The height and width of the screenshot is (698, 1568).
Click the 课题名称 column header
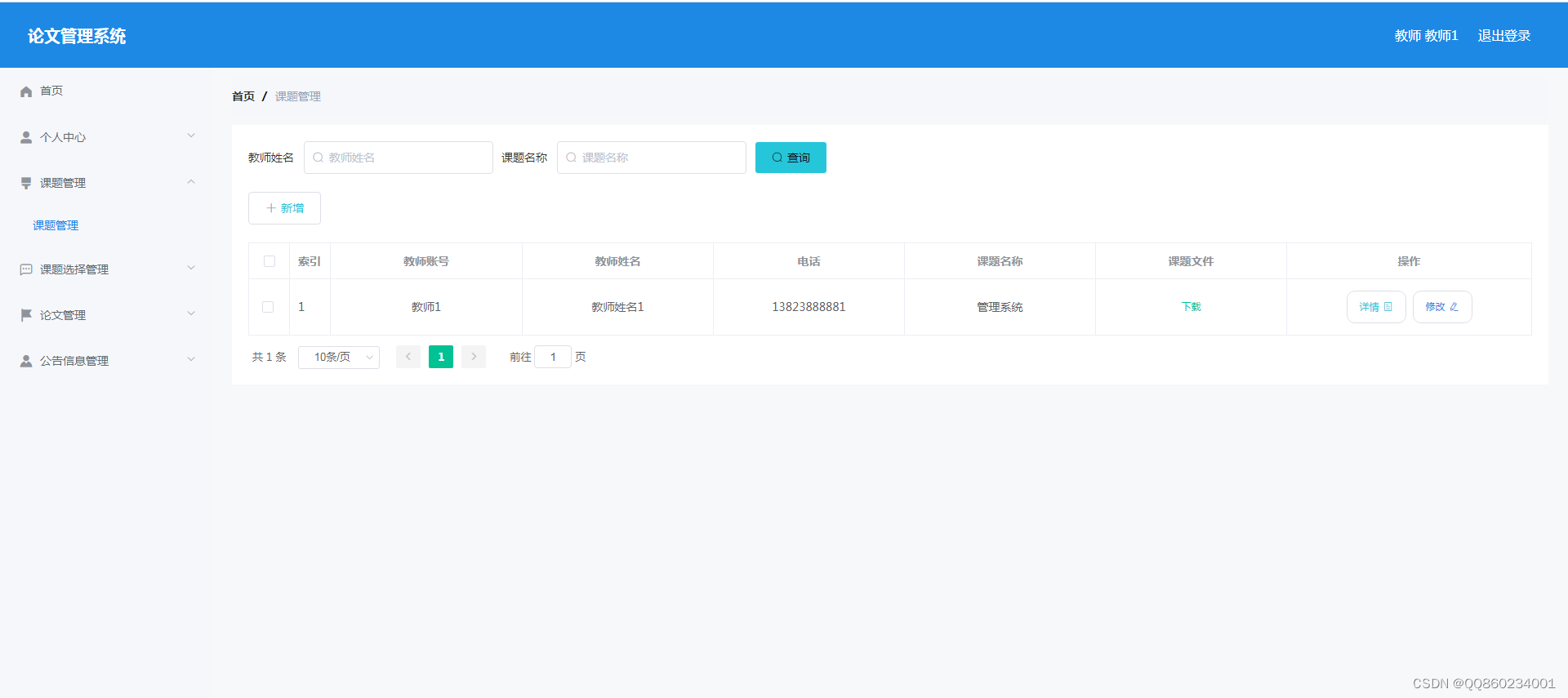1000,261
